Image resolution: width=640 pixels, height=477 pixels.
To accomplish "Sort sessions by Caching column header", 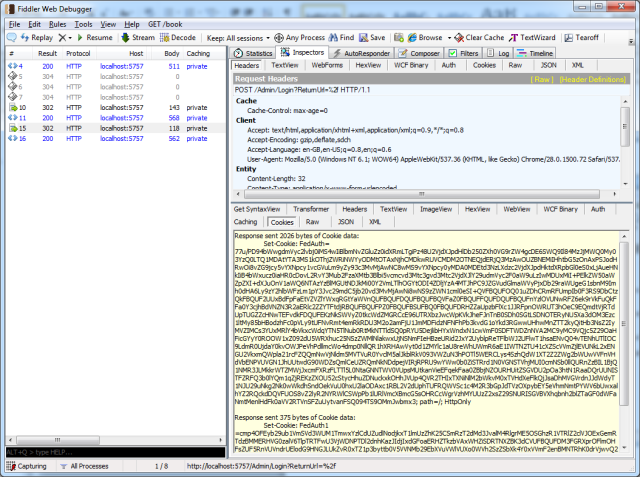I will 203,53.
